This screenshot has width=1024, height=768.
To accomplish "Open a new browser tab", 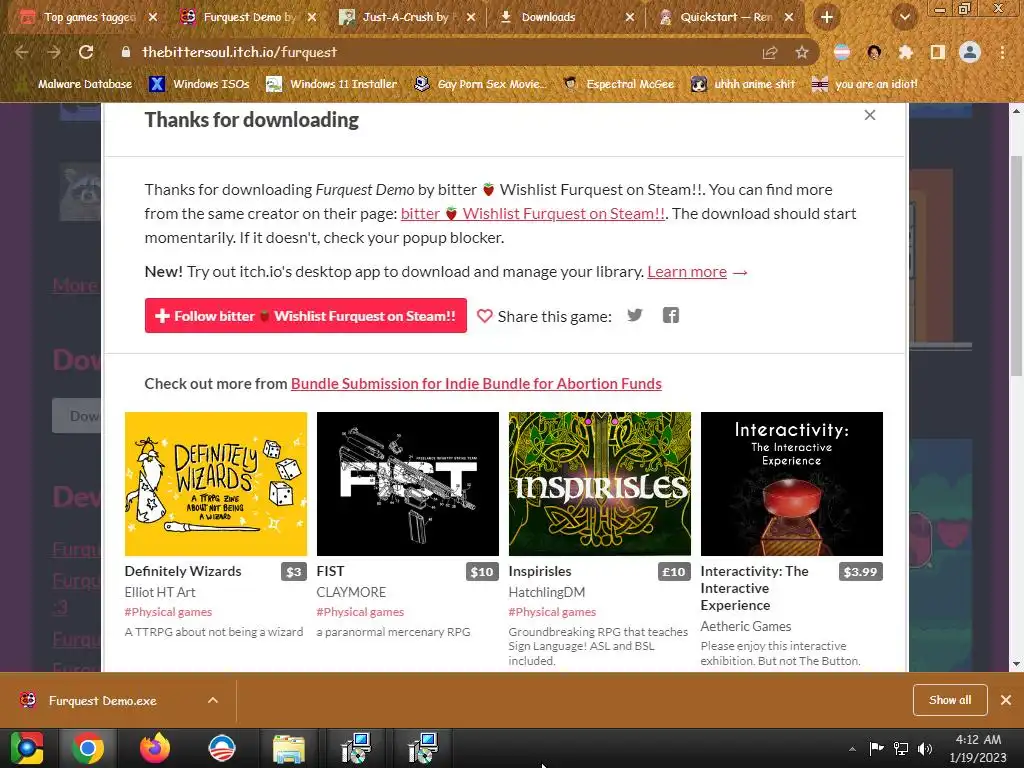I will pyautogui.click(x=827, y=18).
